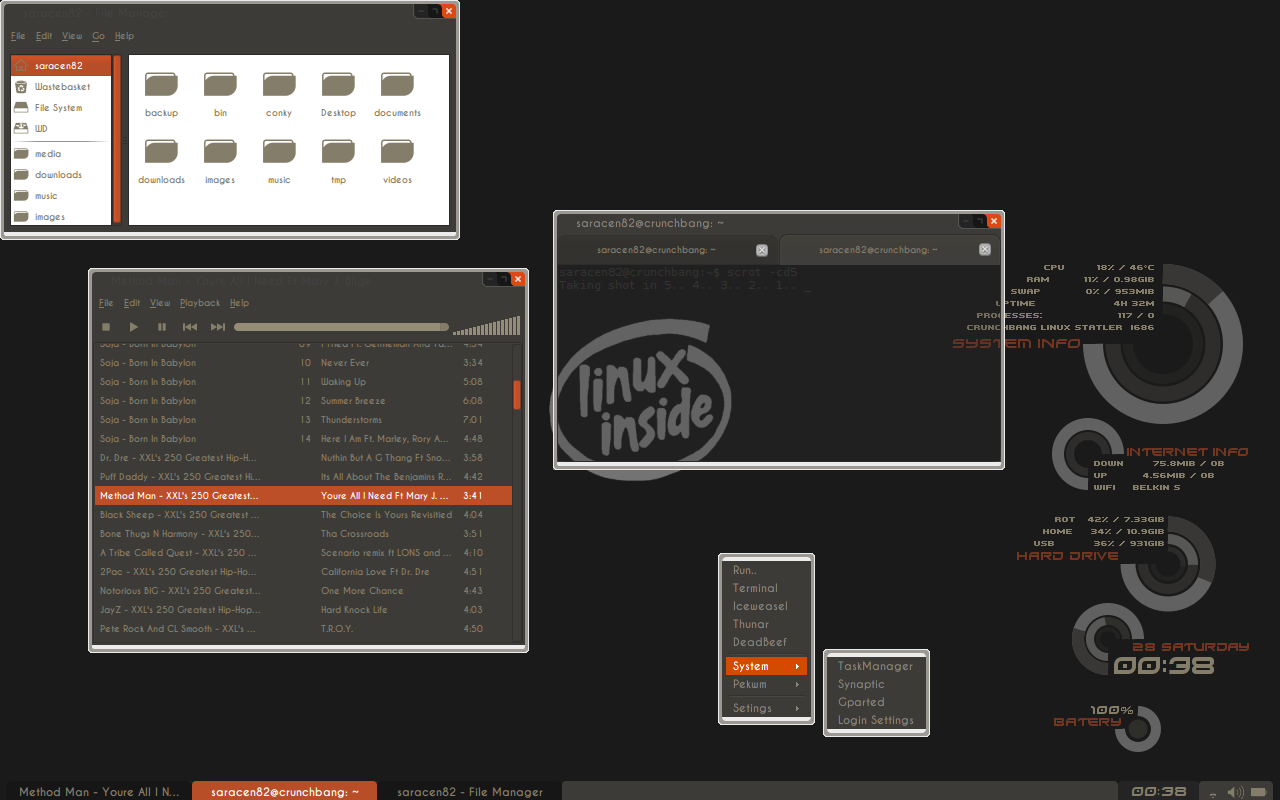The width and height of the screenshot is (1280, 800).
Task: Select saracen82 home in File Manager sidebar
Action: pos(61,66)
